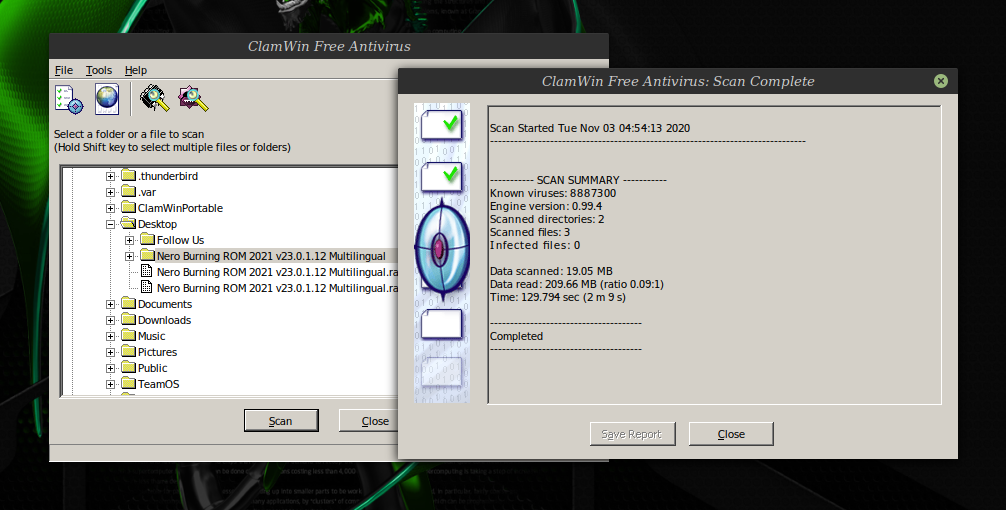Click 'Scanned directories: 2' line

point(547,219)
